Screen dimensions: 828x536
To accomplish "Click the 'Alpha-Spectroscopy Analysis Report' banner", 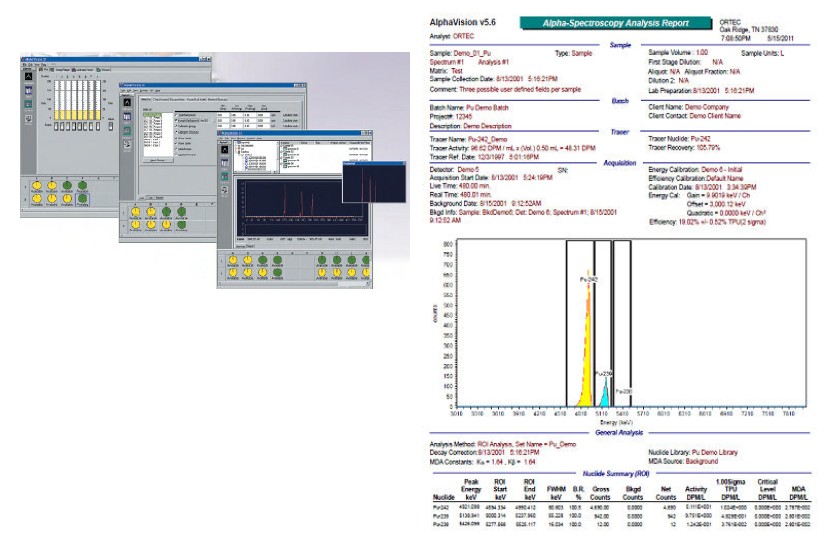I will (x=616, y=23).
